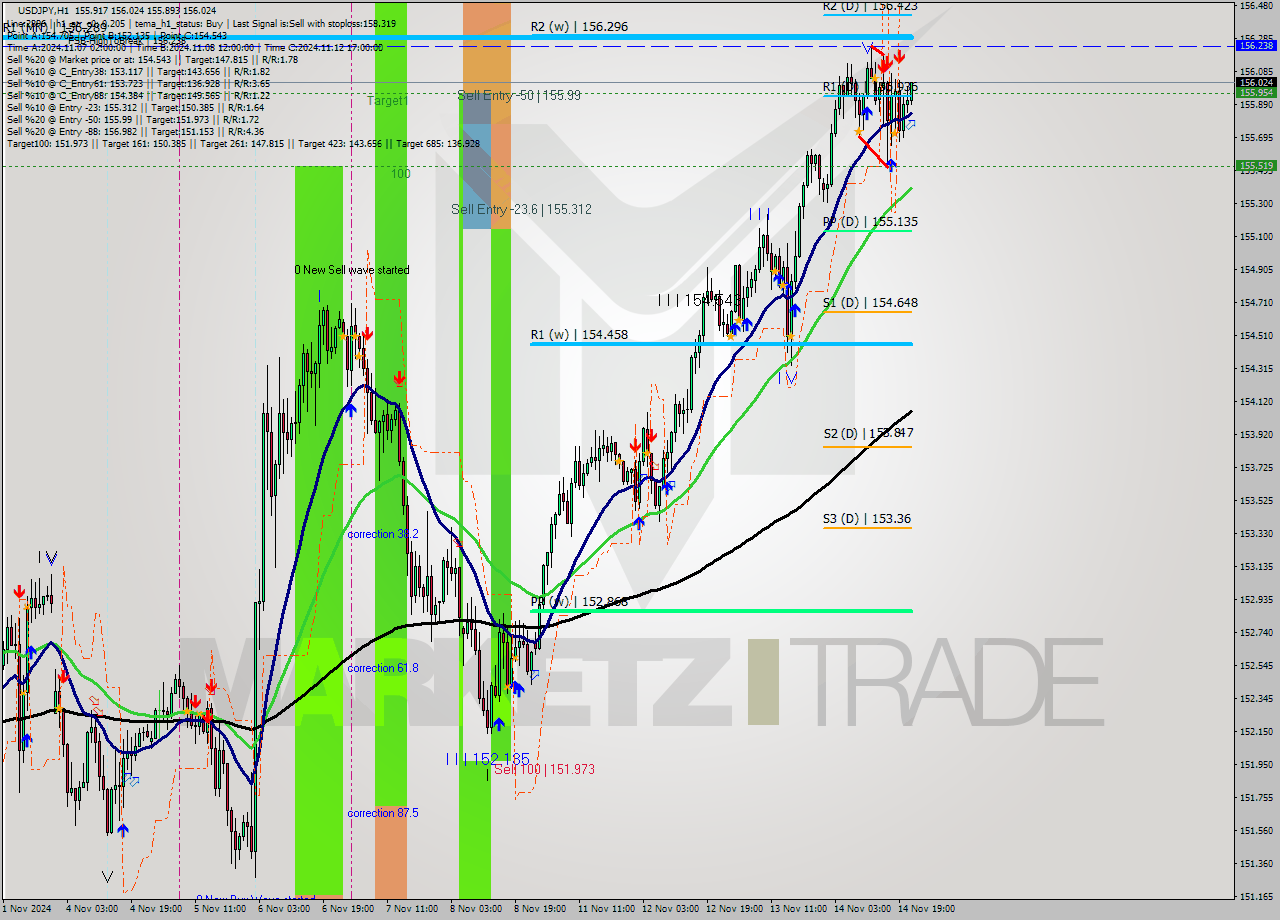The width and height of the screenshot is (1280, 920).
Task: Click 'Sell %20 @ Entry -50: 155.99' line
Action: coord(132,120)
